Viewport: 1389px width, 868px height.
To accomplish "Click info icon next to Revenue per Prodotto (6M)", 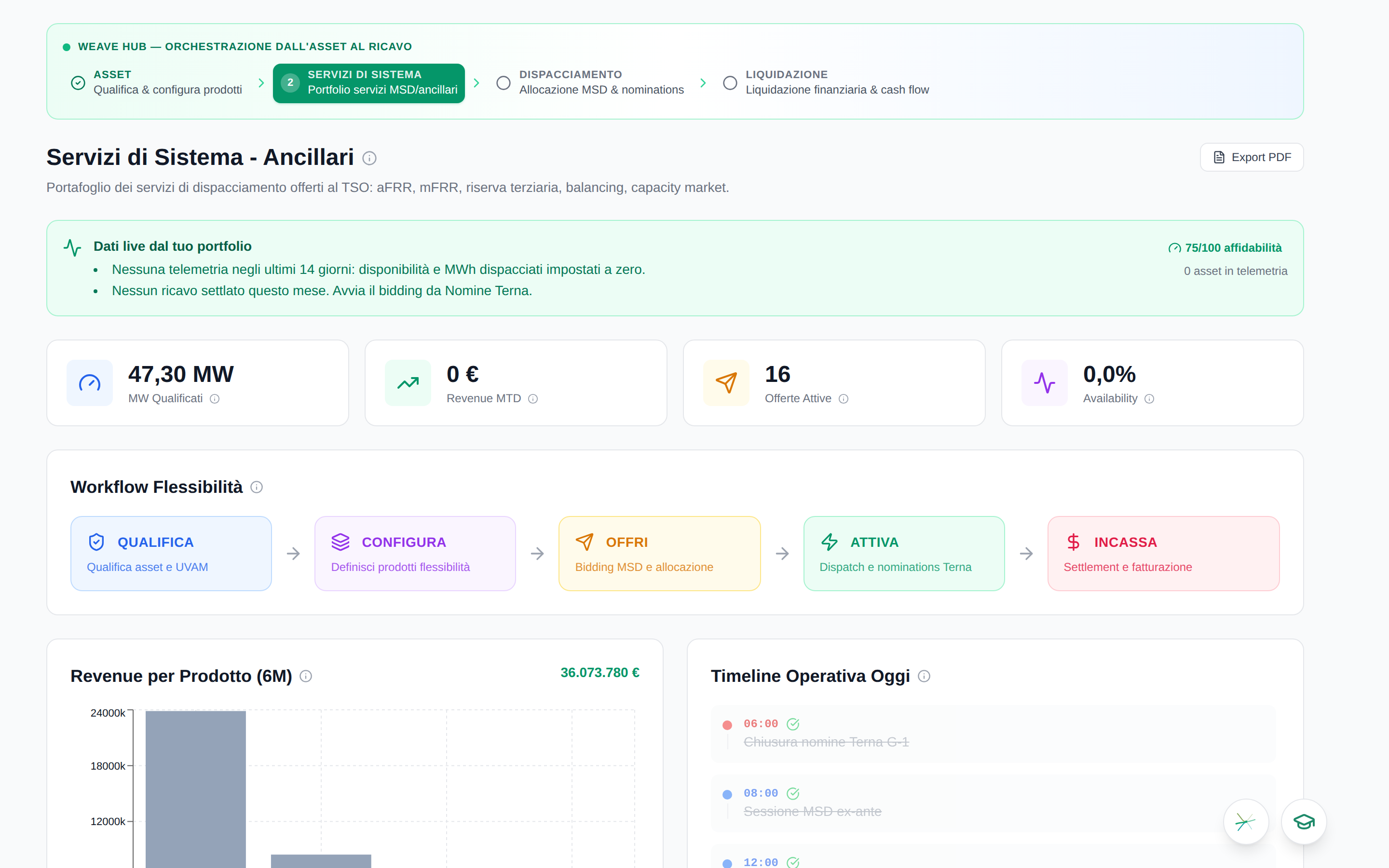I will point(306,676).
